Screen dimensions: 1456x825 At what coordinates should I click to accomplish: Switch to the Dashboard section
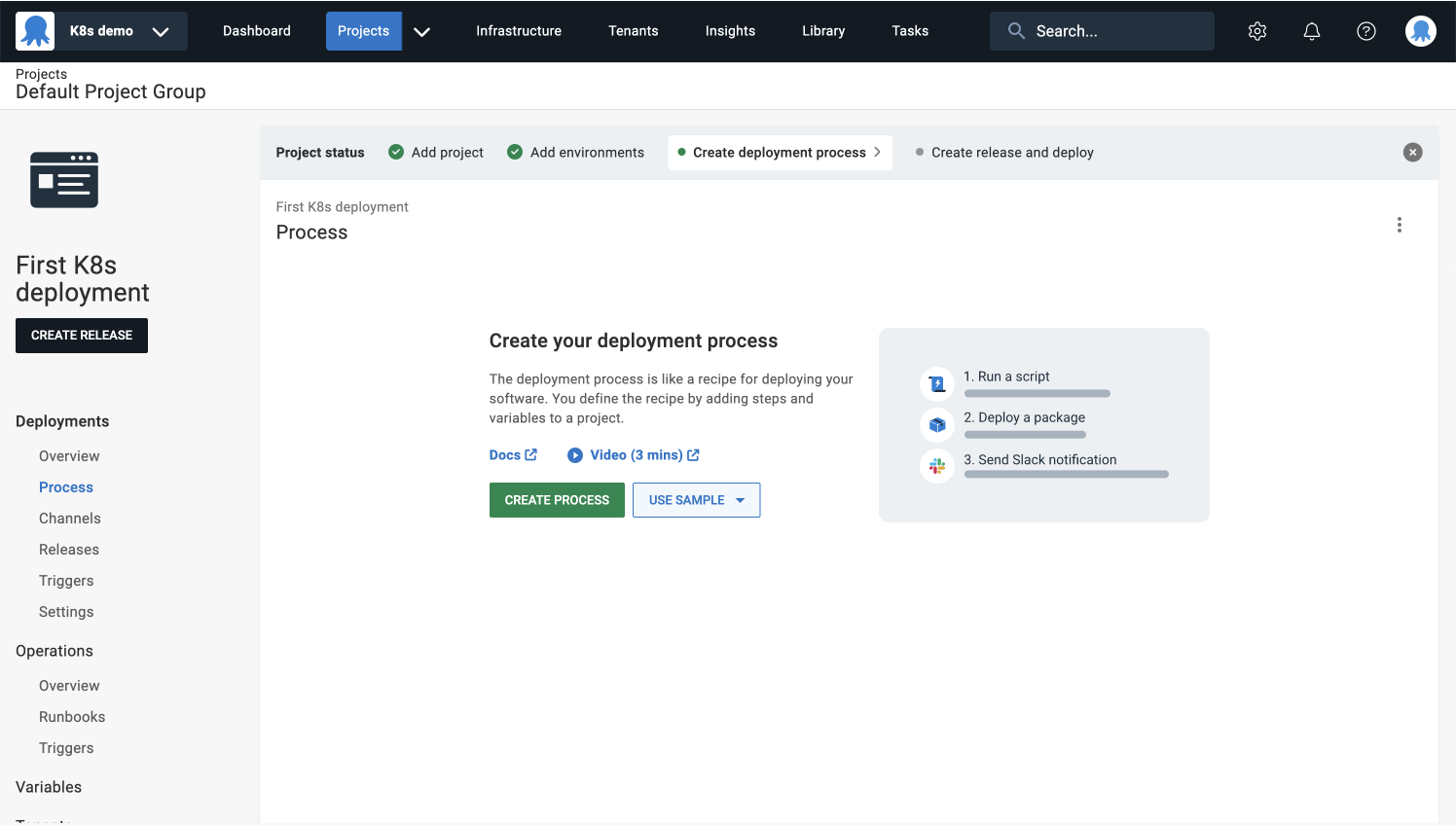(256, 30)
